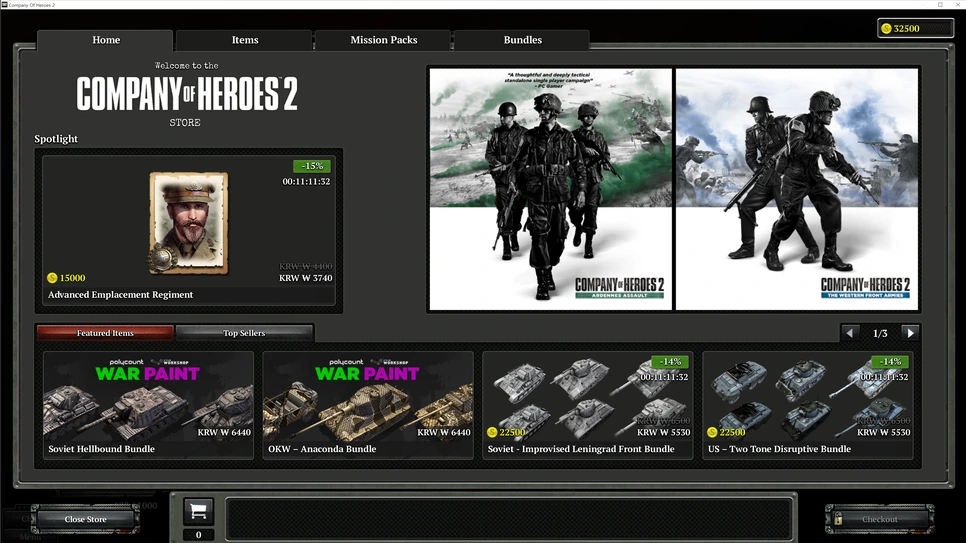Click the -14% badge on Leningrad Front Bundle

click(x=670, y=361)
